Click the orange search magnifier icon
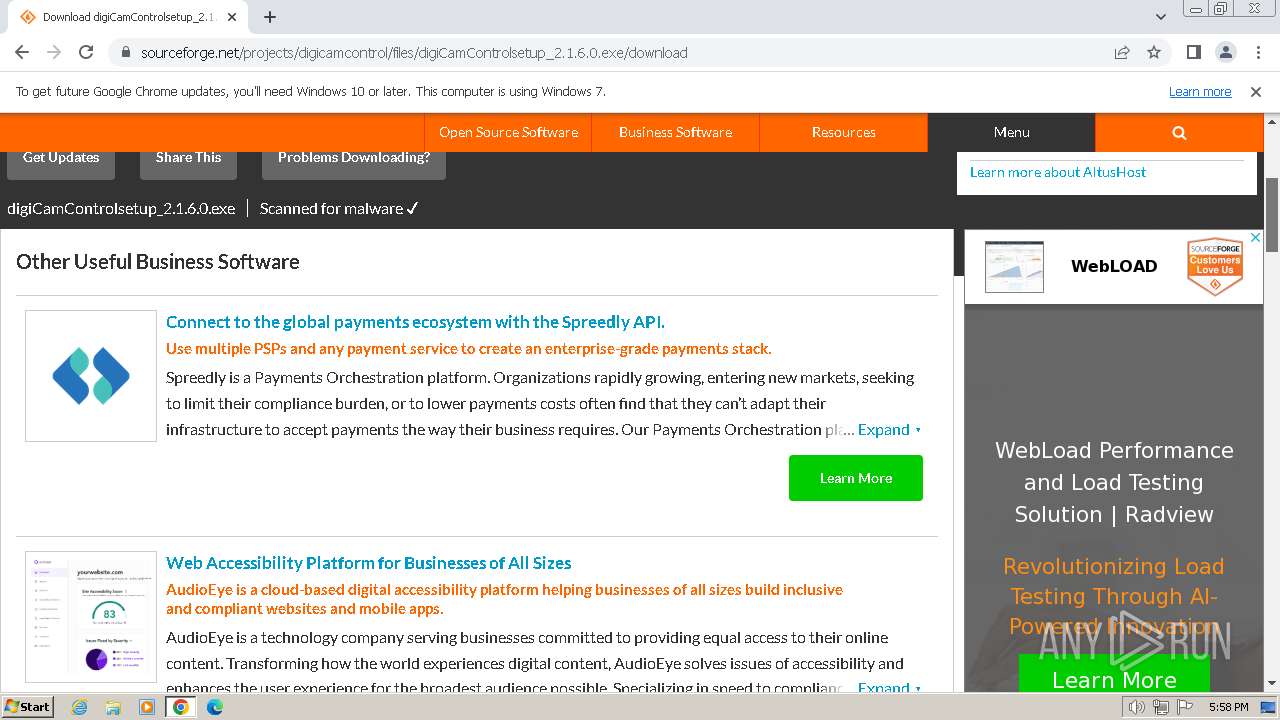 tap(1179, 132)
